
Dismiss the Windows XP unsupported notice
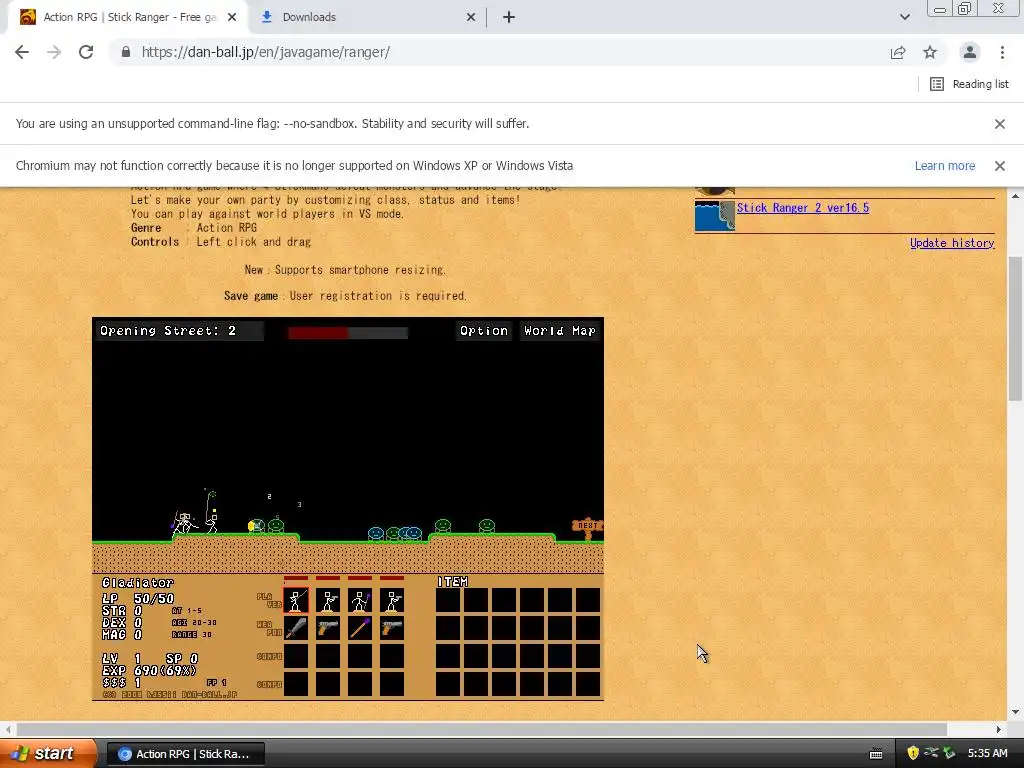(x=999, y=166)
